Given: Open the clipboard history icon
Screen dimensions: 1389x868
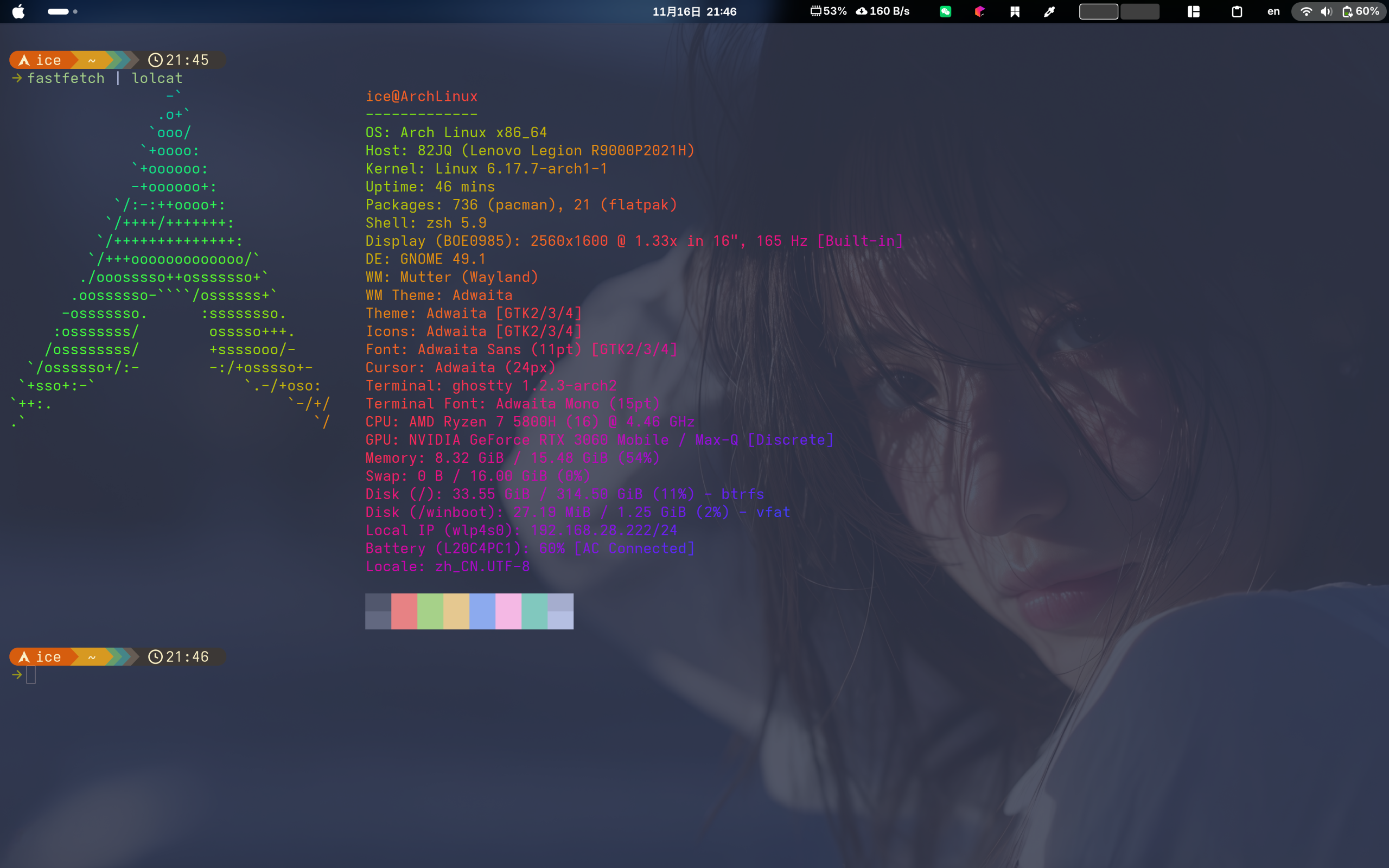Looking at the screenshot, I should (x=1237, y=11).
